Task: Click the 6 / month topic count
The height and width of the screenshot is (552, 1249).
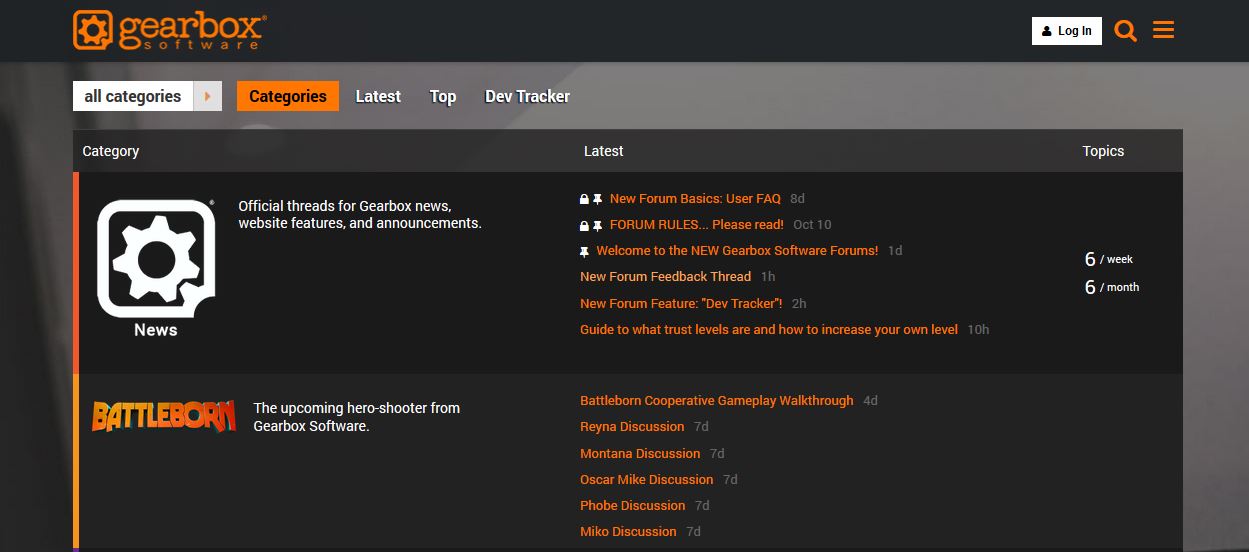Action: click(x=1112, y=287)
